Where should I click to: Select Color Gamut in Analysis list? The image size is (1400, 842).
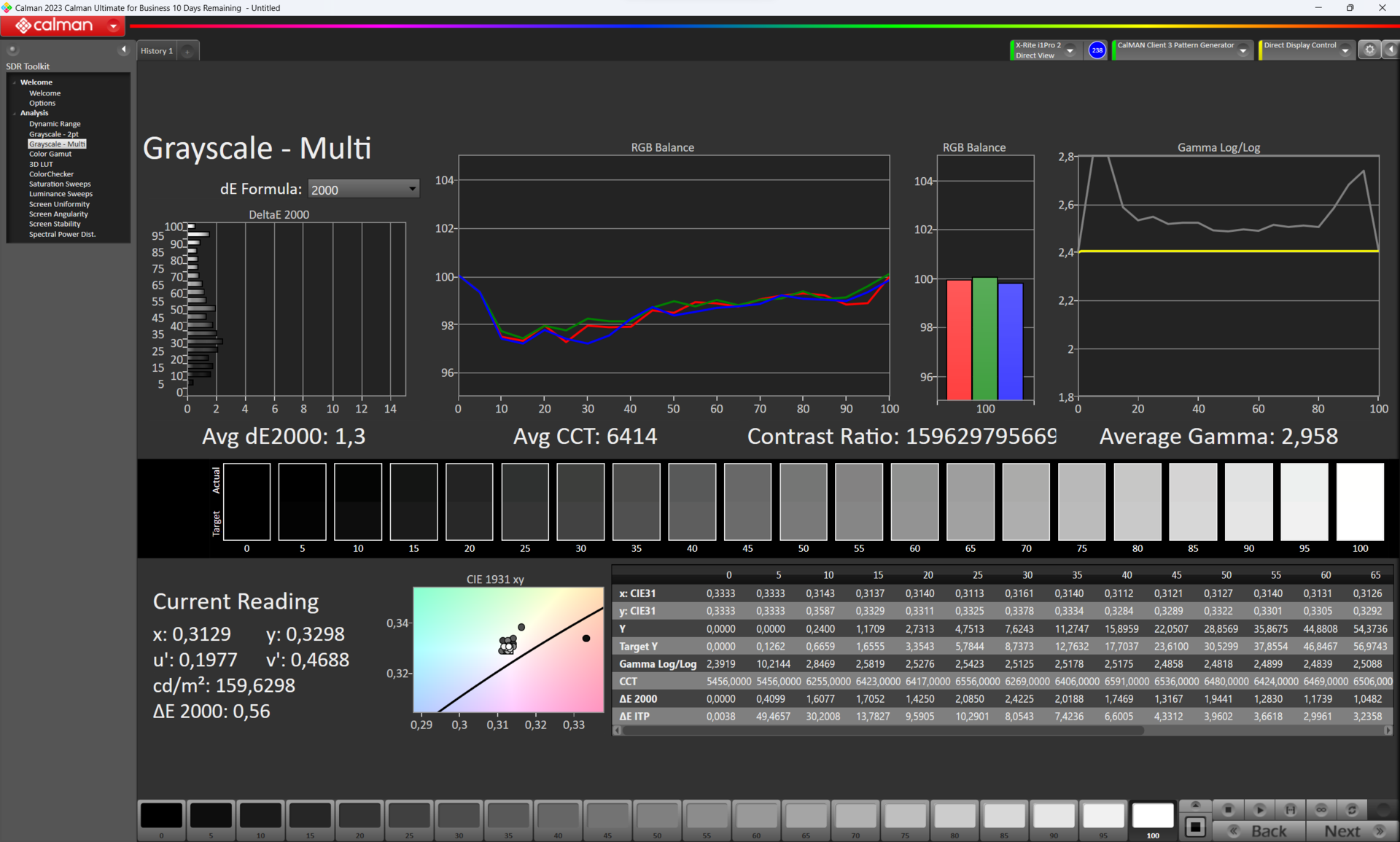pos(50,154)
